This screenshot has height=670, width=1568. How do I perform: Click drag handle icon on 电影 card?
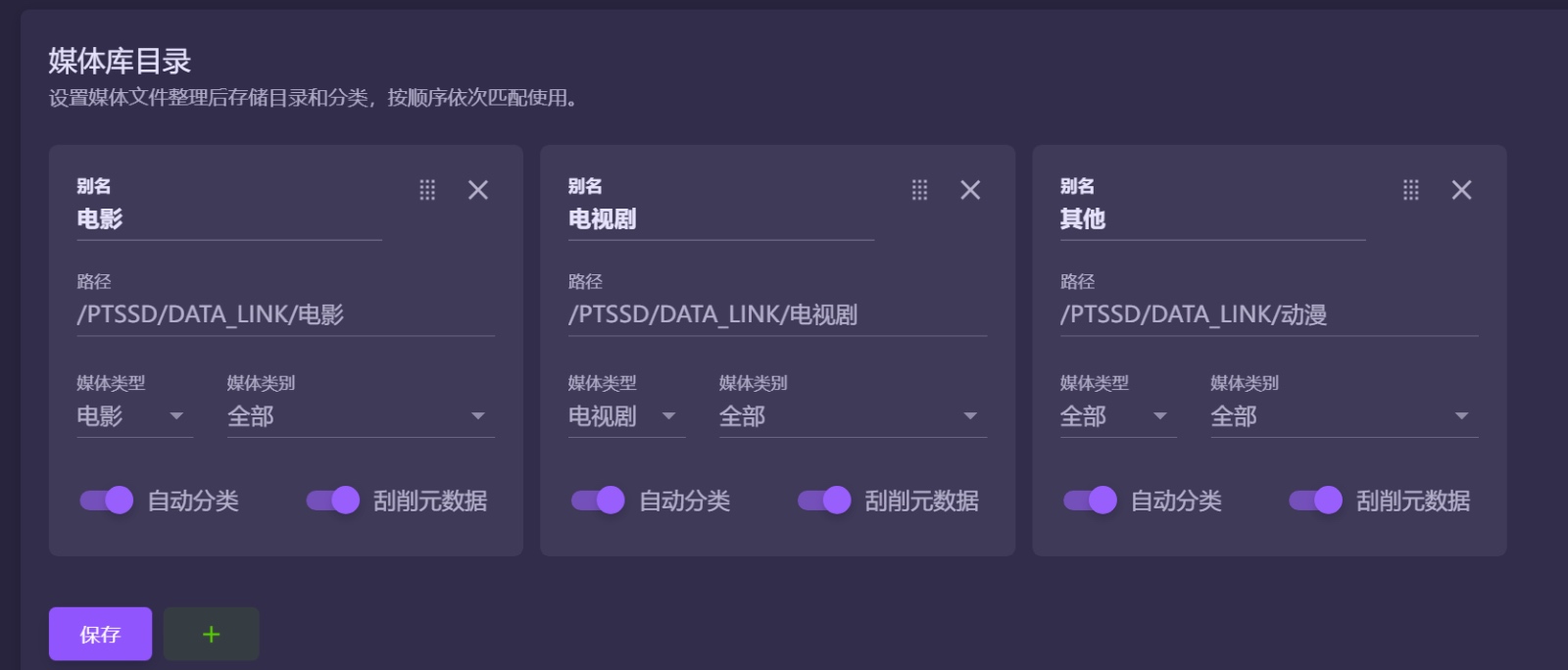pyautogui.click(x=427, y=190)
